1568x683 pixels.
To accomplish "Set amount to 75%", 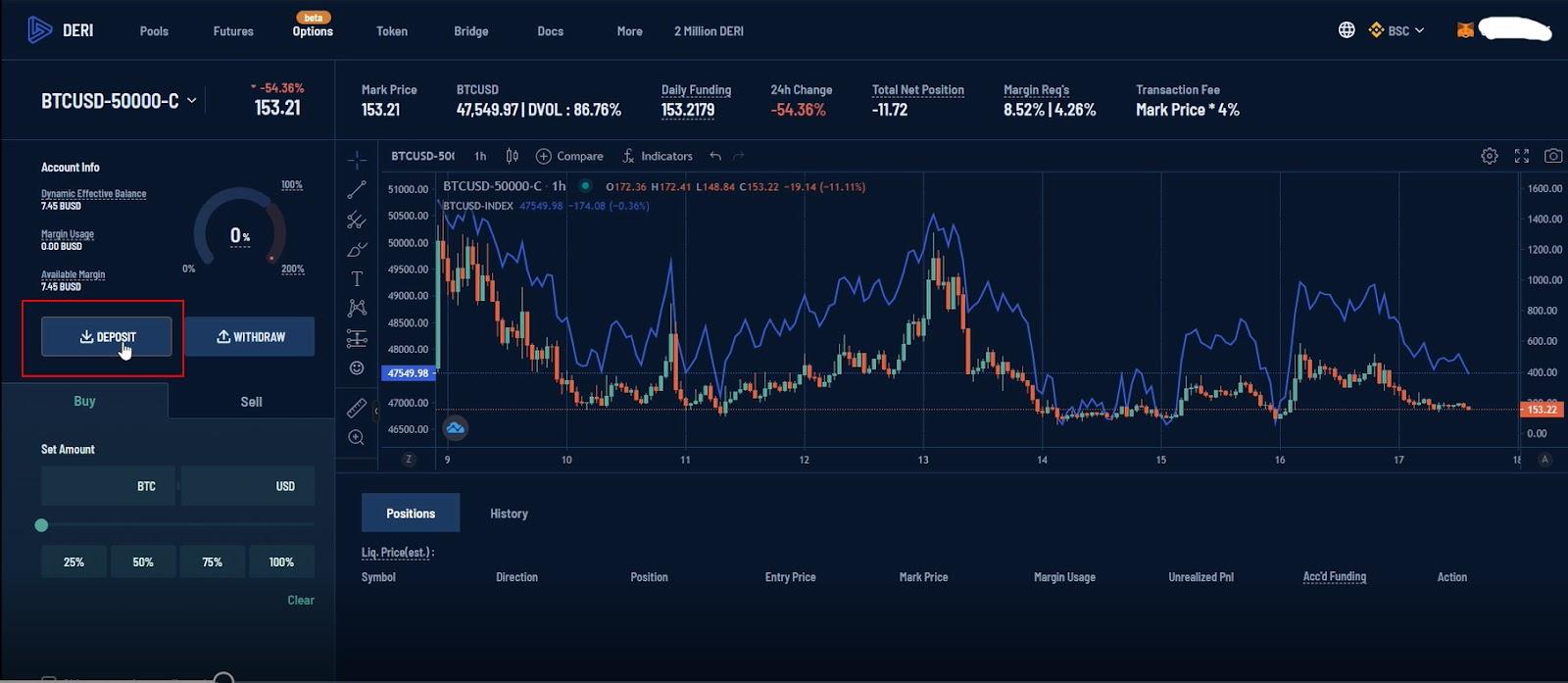I will [213, 561].
